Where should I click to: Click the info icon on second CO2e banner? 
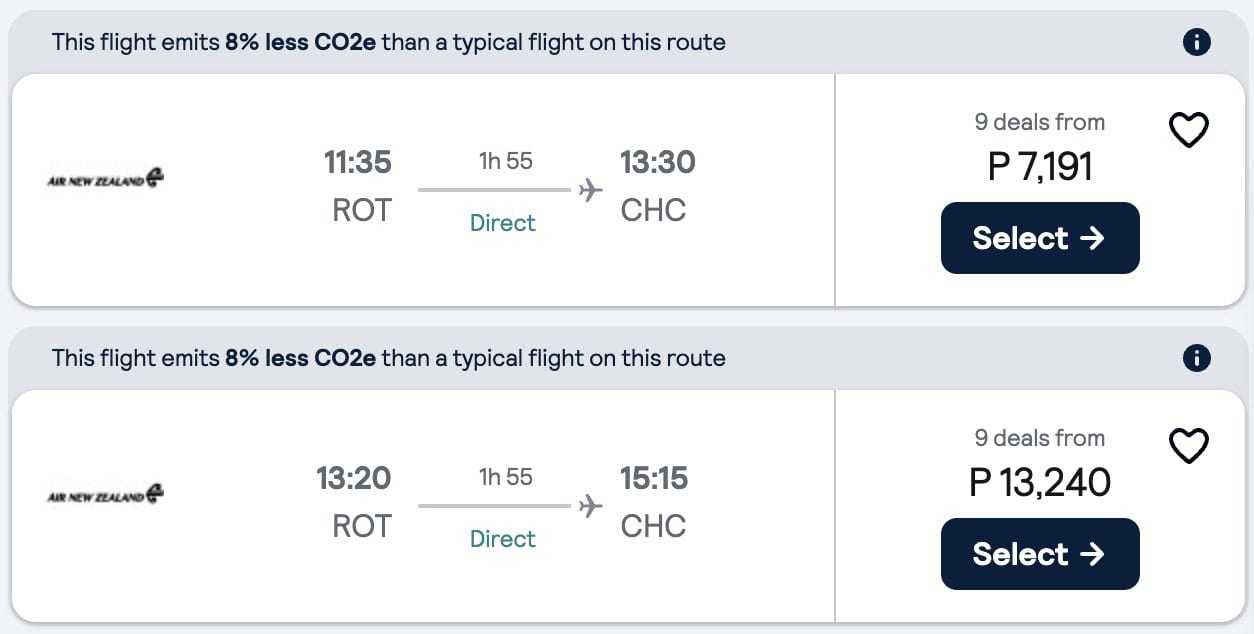[1196, 357]
